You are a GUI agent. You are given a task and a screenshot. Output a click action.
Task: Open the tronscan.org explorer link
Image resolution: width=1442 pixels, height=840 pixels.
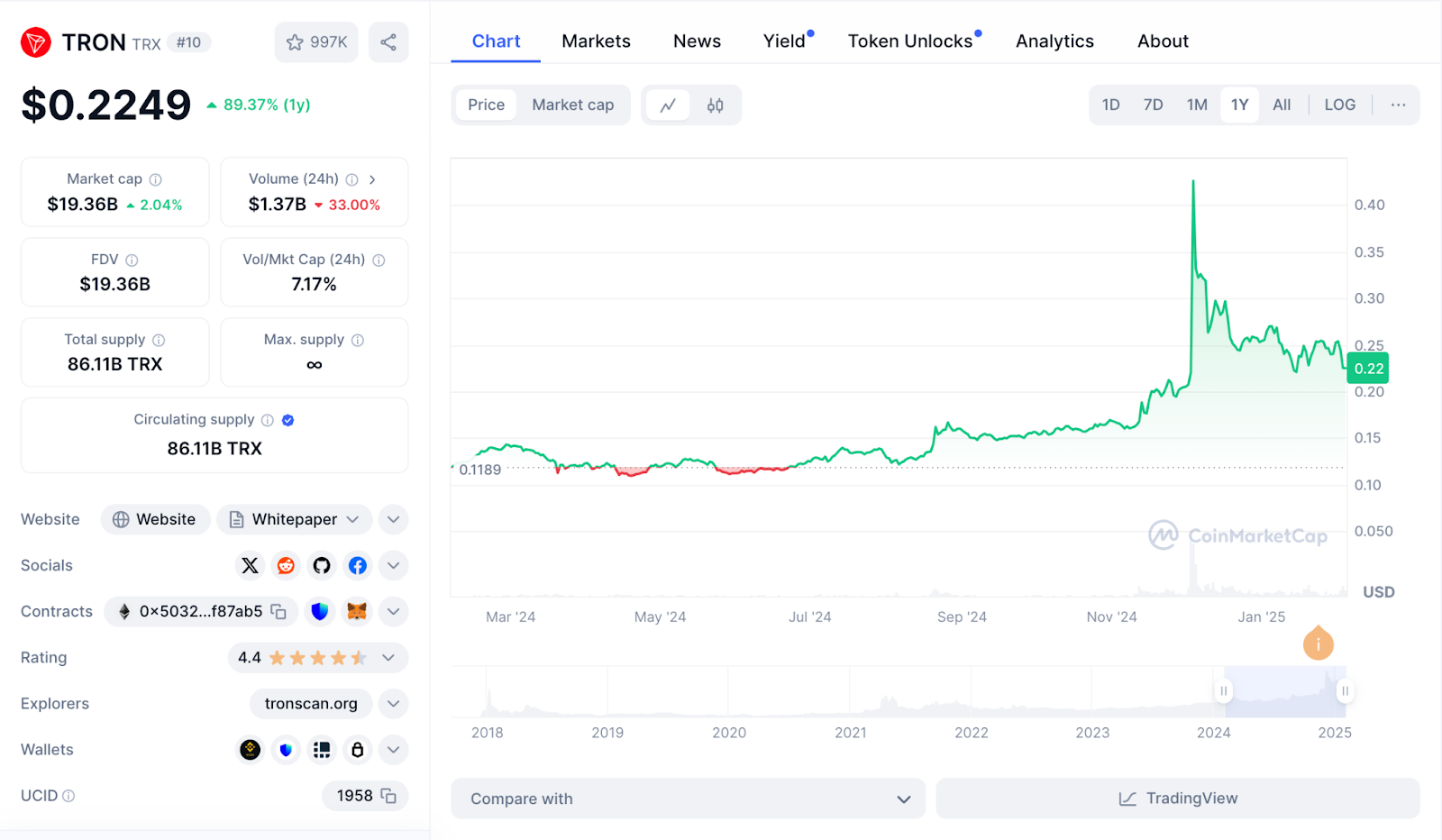click(311, 703)
